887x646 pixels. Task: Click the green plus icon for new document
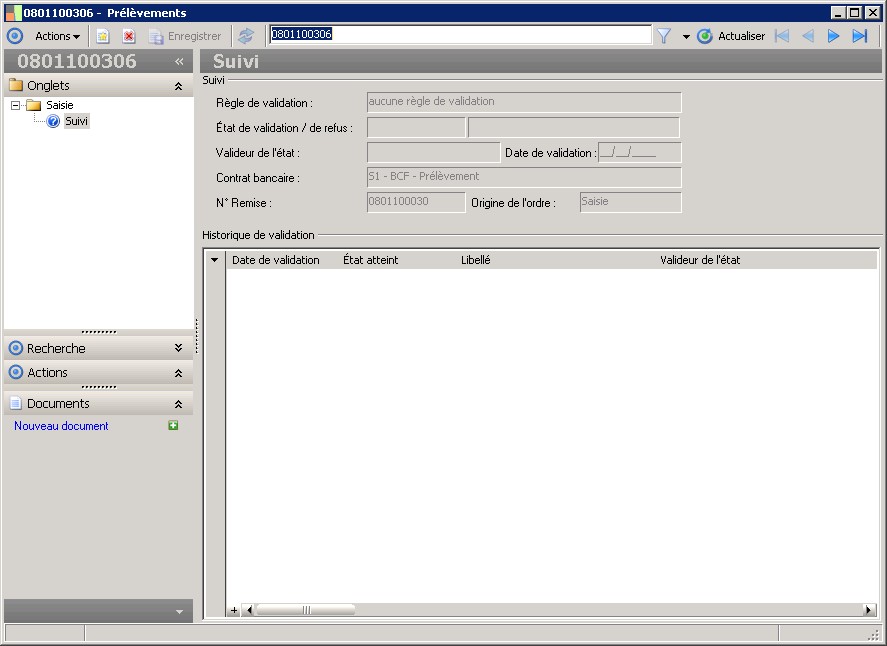(173, 425)
